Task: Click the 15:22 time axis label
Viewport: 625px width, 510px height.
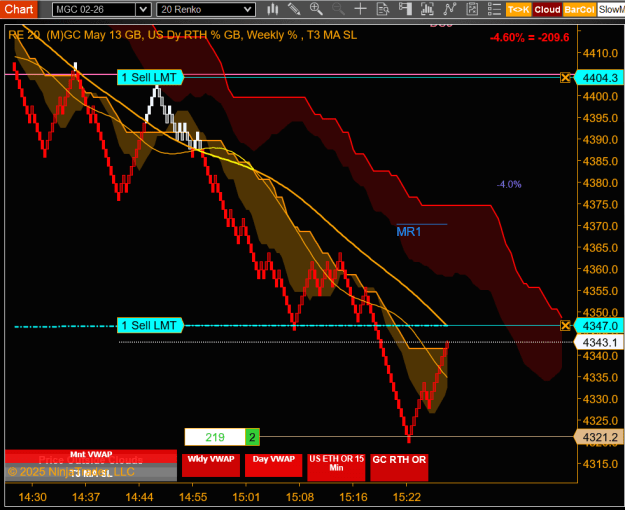Action: (407, 497)
